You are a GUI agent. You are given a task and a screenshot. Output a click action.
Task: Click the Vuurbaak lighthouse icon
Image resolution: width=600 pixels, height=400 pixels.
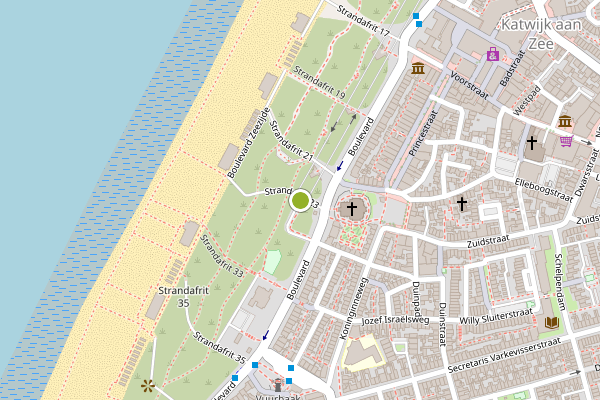278,385
